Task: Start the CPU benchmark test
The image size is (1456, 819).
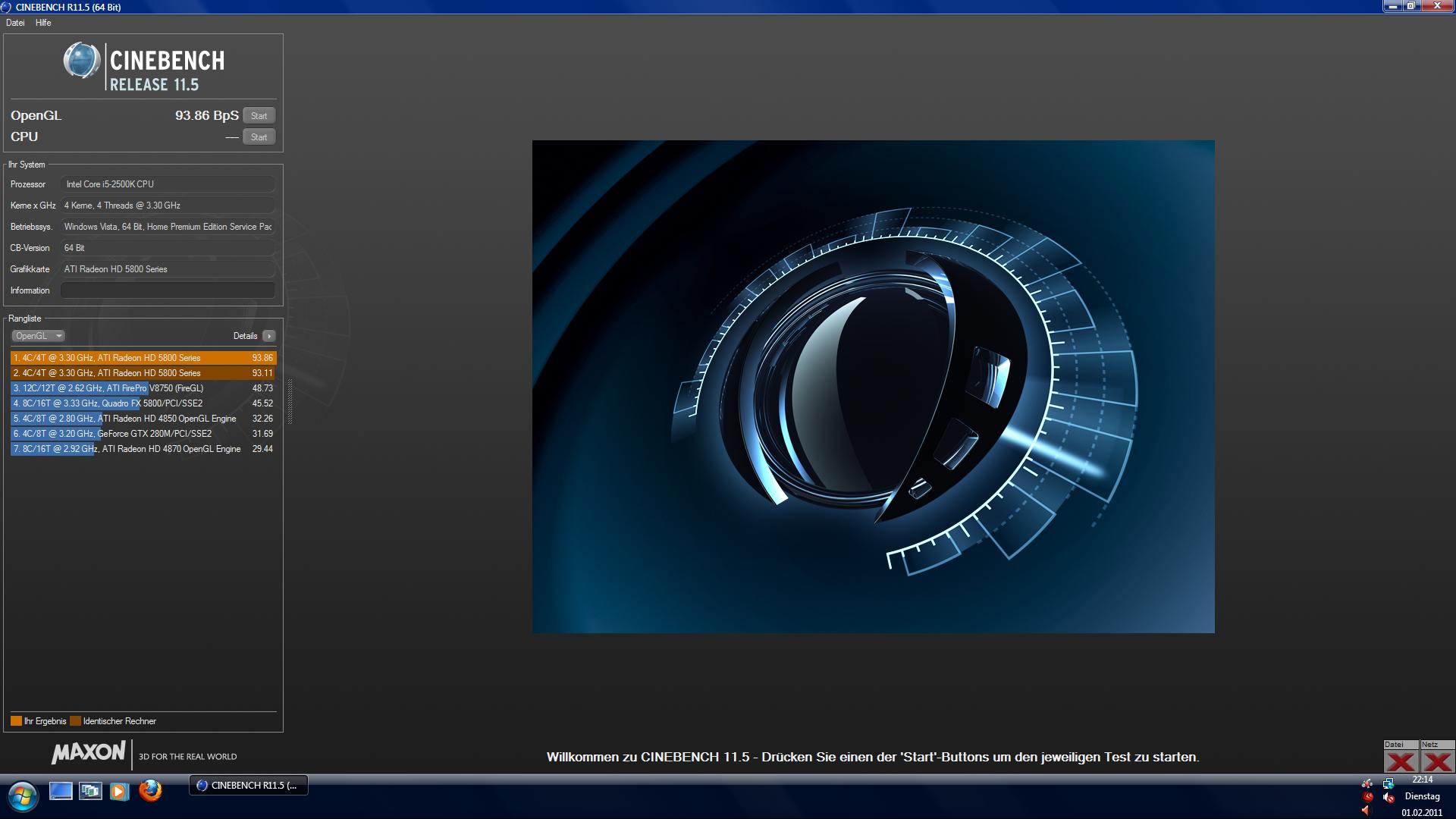Action: (259, 137)
